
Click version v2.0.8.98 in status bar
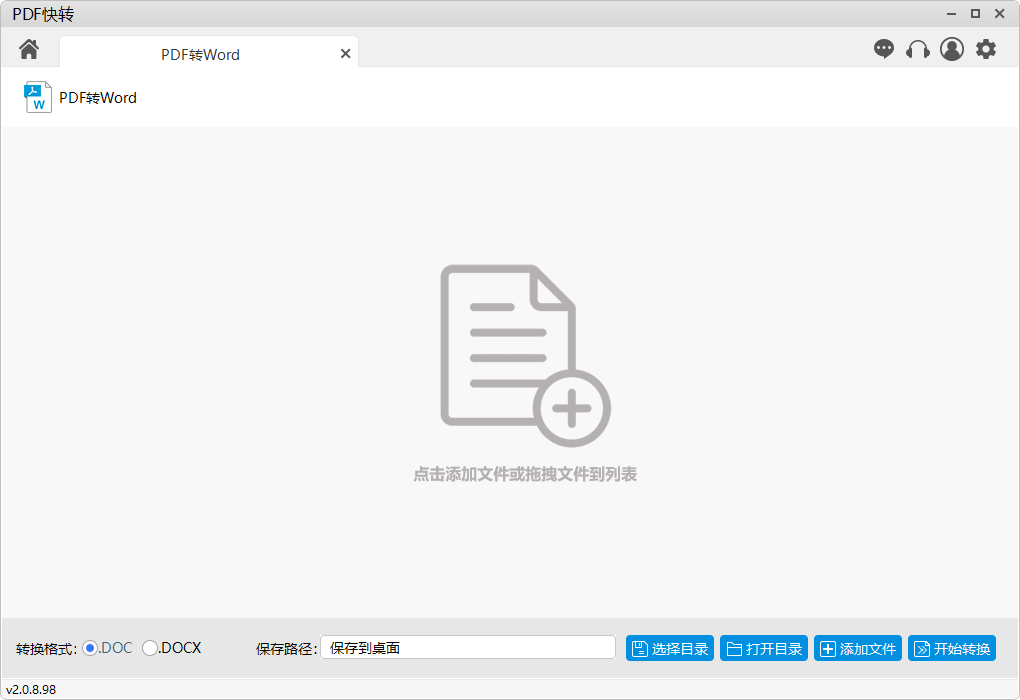[x=31, y=690]
